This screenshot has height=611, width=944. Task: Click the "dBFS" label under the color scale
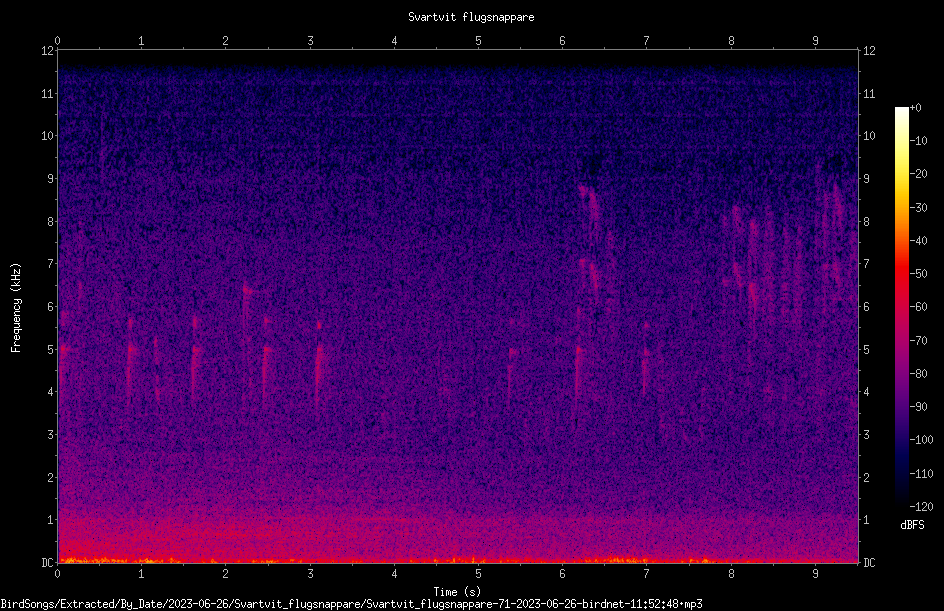click(912, 525)
